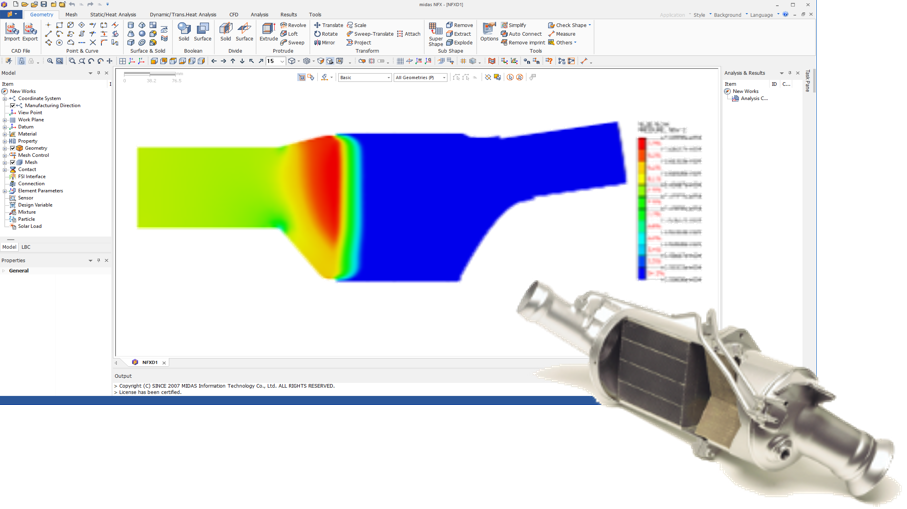Viewport: 907px width, 509px height.
Task: Switch to the Results ribbon tab
Action: pyautogui.click(x=289, y=14)
